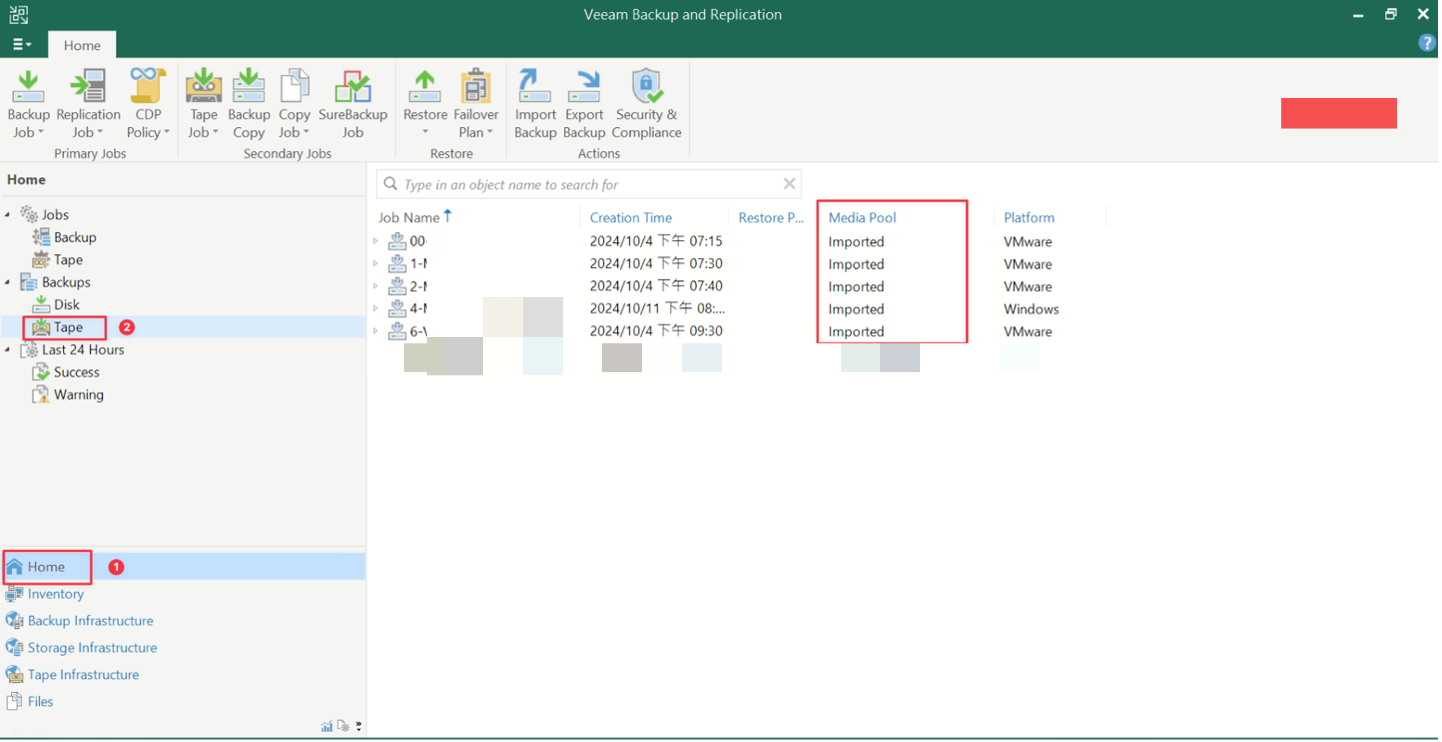Click the small icon beside the pane options arrow
This screenshot has height=742, width=1442.
point(343,727)
